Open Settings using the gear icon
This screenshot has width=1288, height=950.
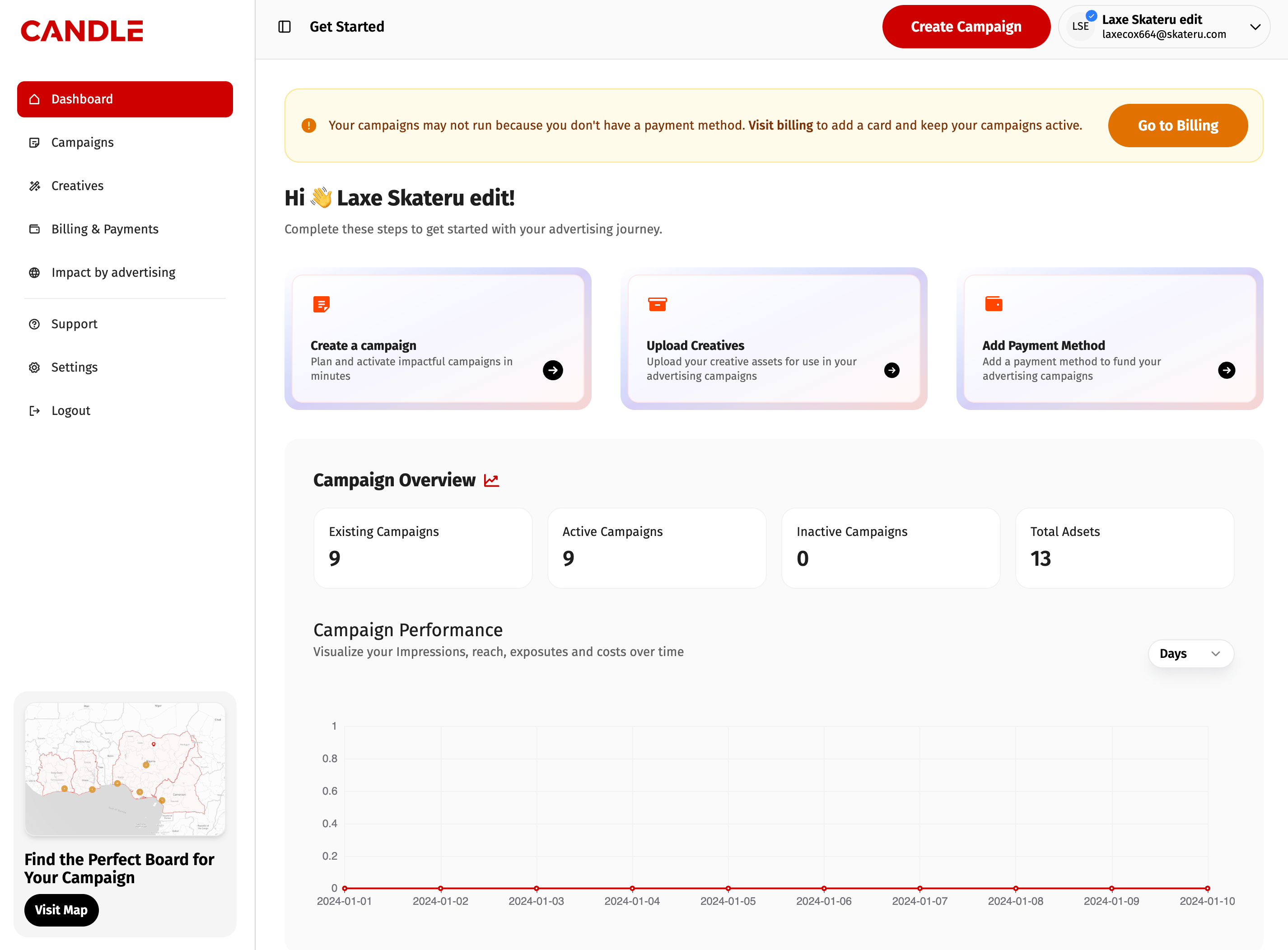coord(34,367)
